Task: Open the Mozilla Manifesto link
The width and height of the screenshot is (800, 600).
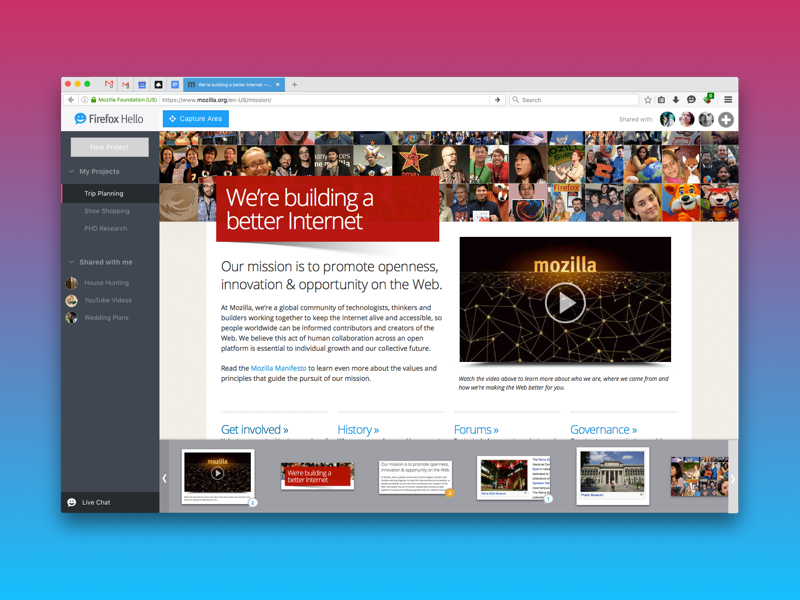Action: point(279,368)
